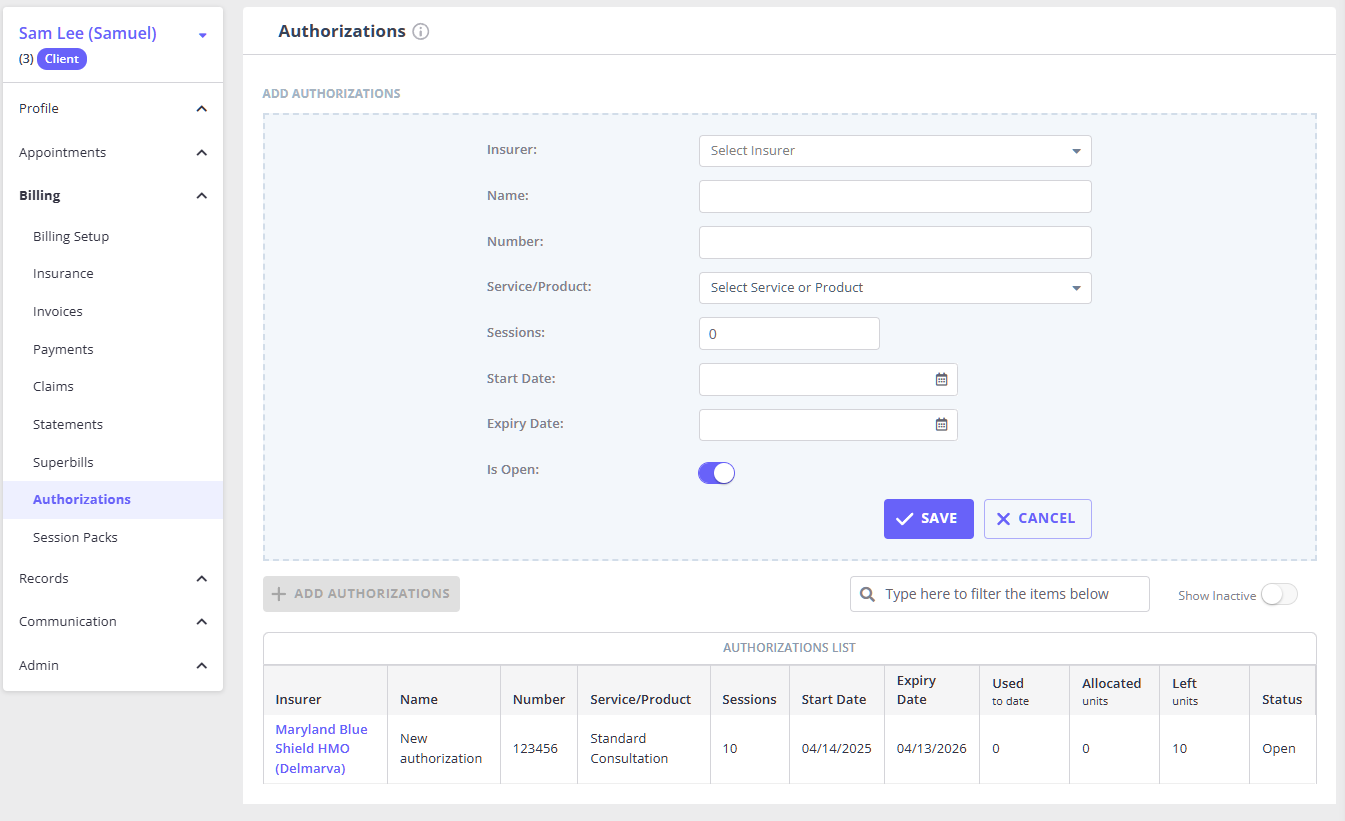Open the Select Insurer dropdown
The image size is (1345, 821).
tap(894, 151)
